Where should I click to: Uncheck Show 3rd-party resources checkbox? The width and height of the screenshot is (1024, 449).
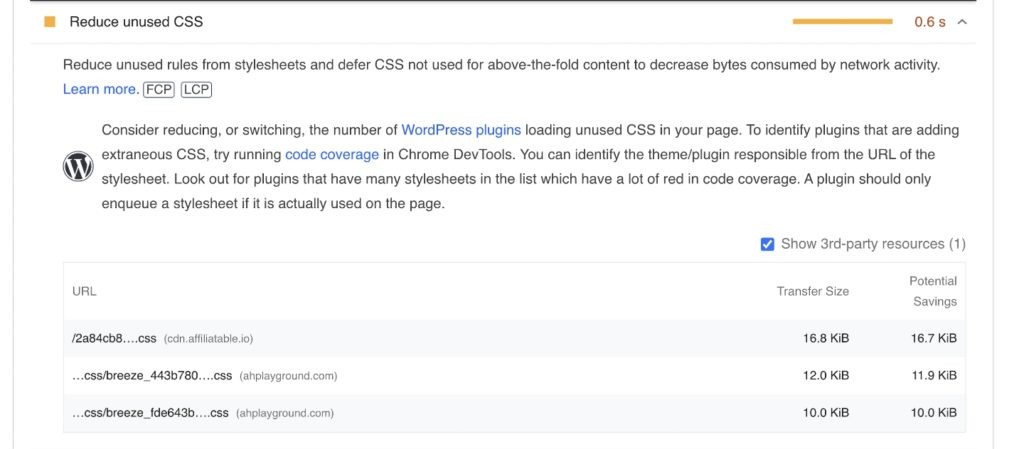click(x=767, y=244)
